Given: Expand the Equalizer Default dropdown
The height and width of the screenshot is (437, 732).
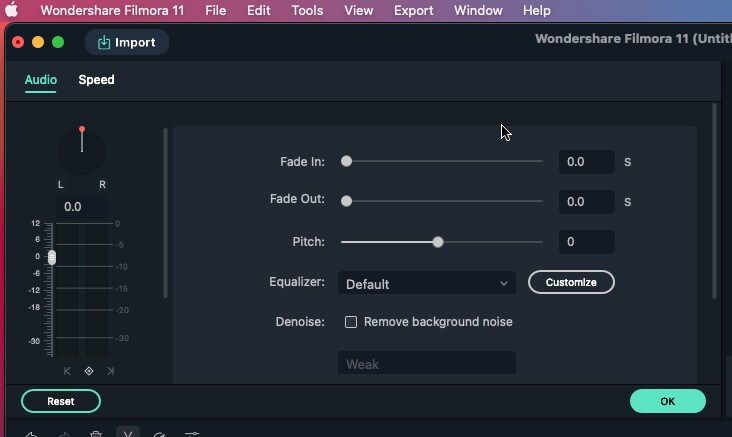Looking at the screenshot, I should 427,283.
